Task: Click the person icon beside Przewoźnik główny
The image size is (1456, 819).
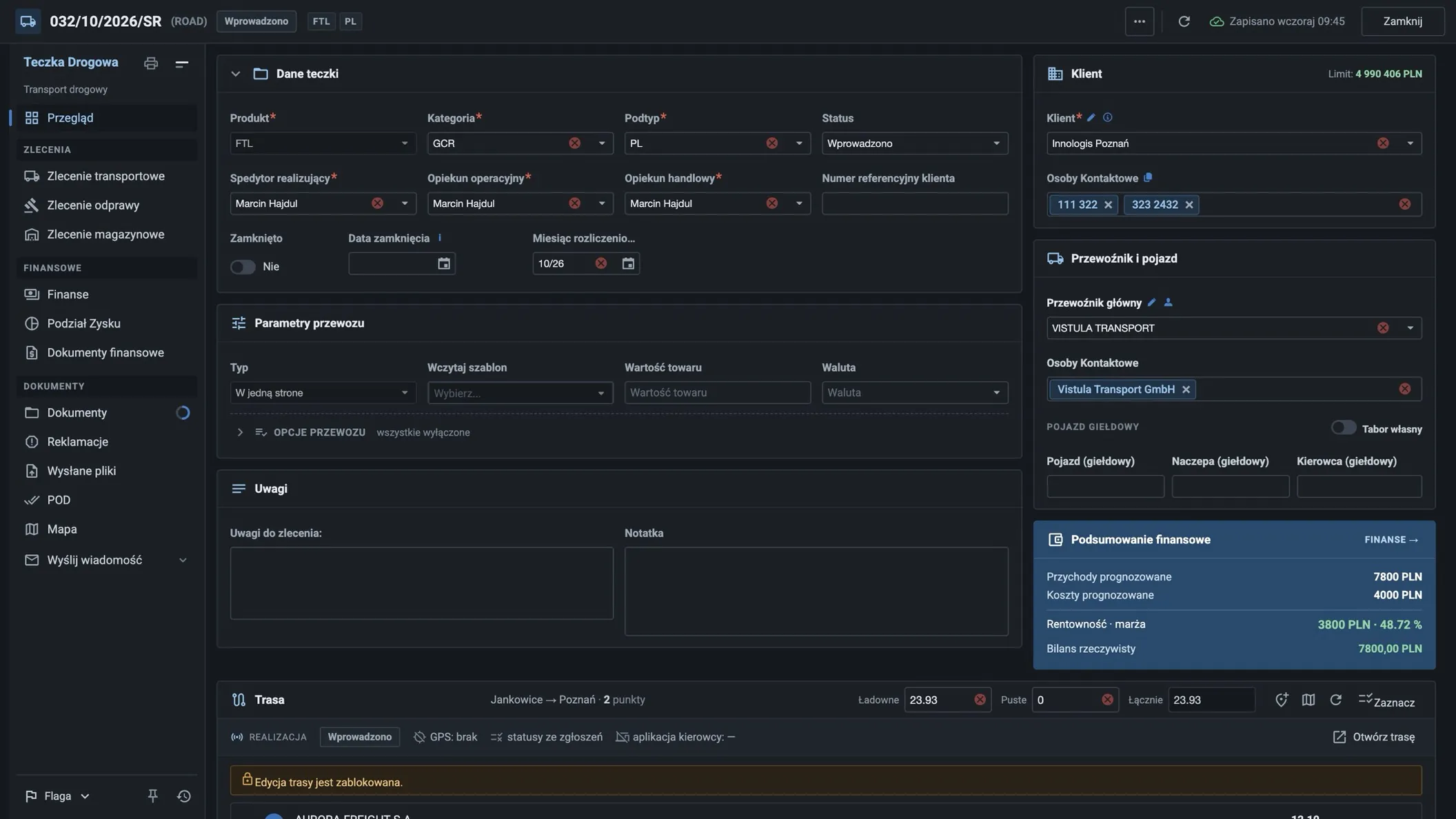Action: pos(1168,303)
